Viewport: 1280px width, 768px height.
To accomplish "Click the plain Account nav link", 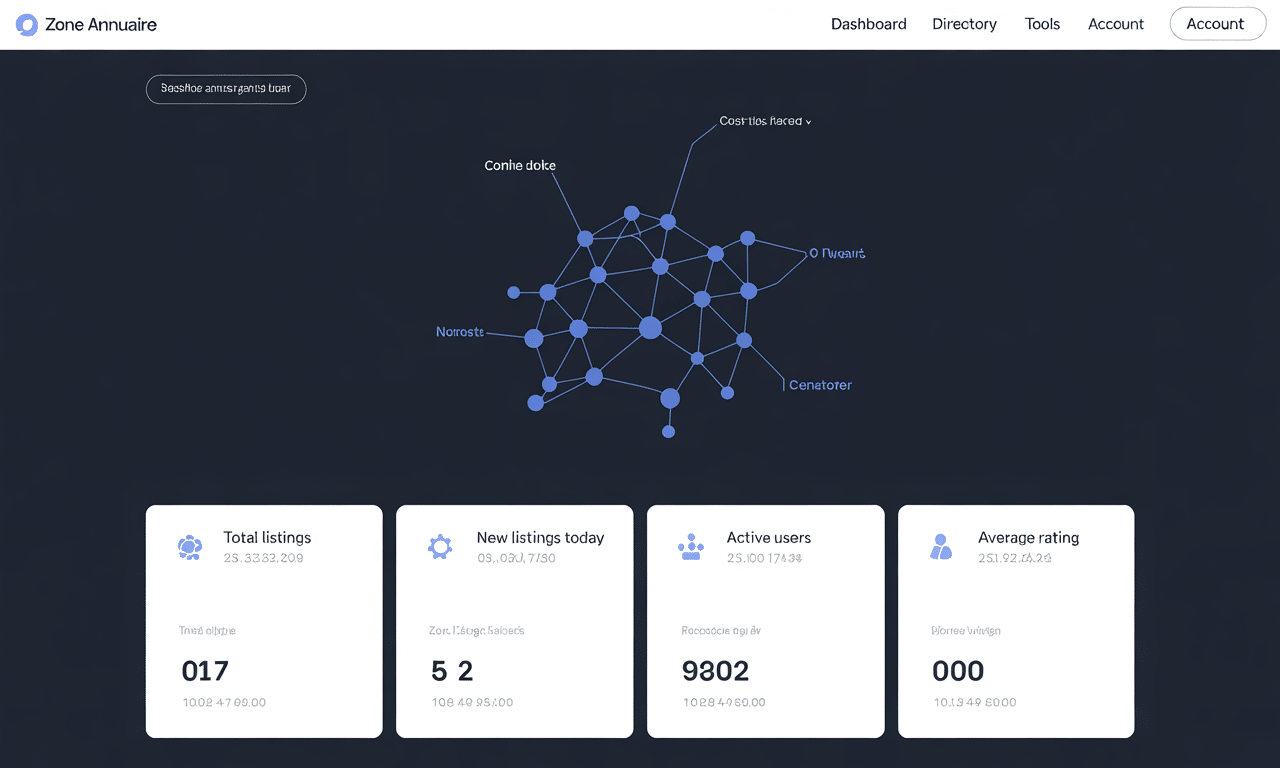I will [x=1115, y=24].
